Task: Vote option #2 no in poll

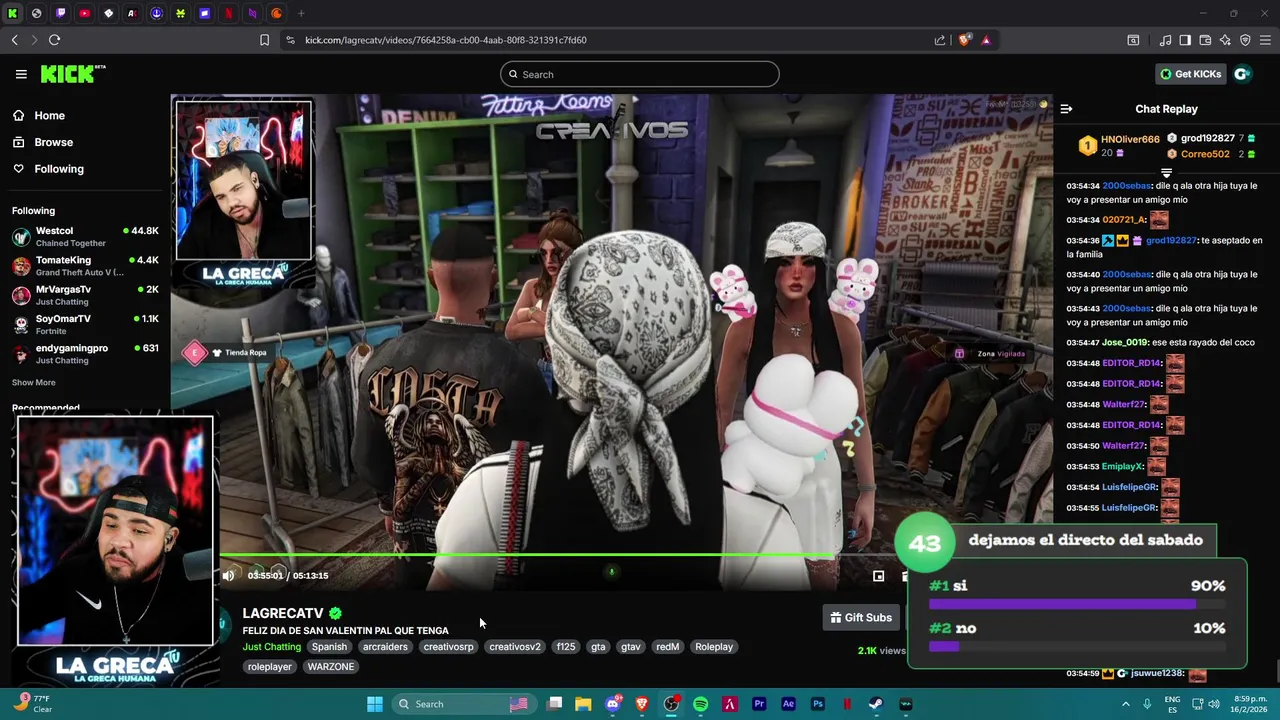Action: point(1077,635)
